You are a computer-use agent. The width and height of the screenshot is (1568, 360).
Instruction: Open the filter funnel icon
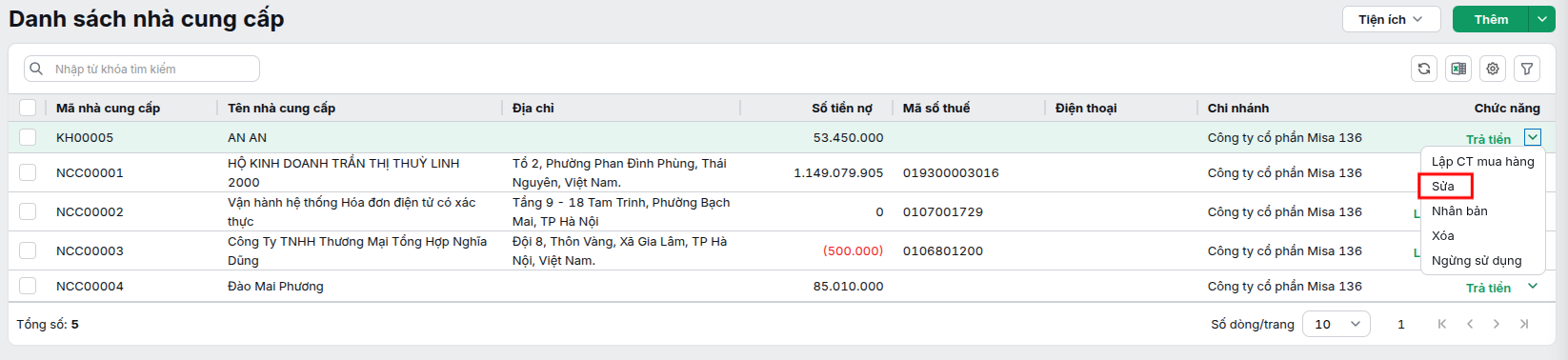pos(1527,69)
